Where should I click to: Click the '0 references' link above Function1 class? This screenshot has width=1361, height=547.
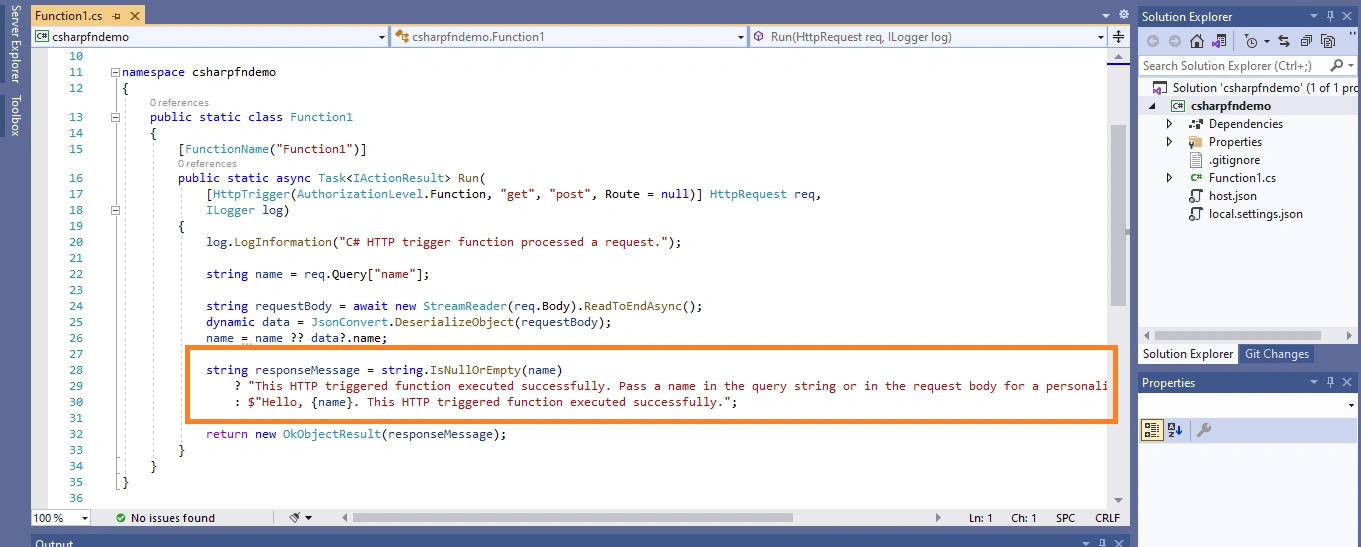[x=179, y=103]
